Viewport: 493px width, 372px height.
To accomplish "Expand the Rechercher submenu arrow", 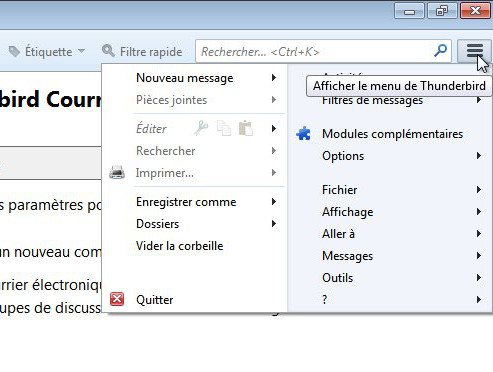I will pos(274,151).
